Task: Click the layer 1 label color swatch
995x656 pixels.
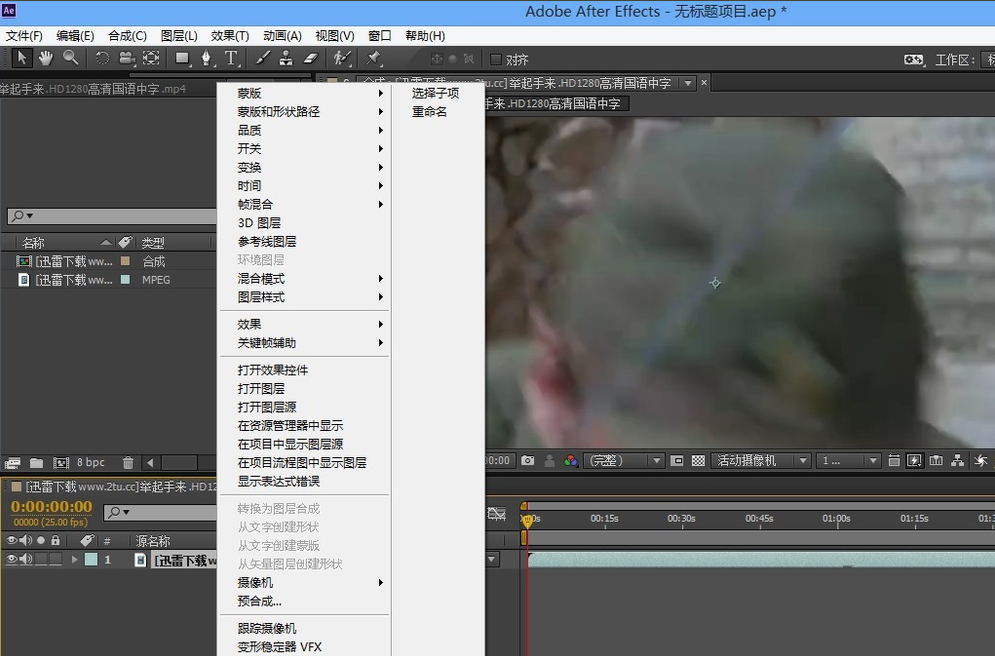Action: coord(91,560)
